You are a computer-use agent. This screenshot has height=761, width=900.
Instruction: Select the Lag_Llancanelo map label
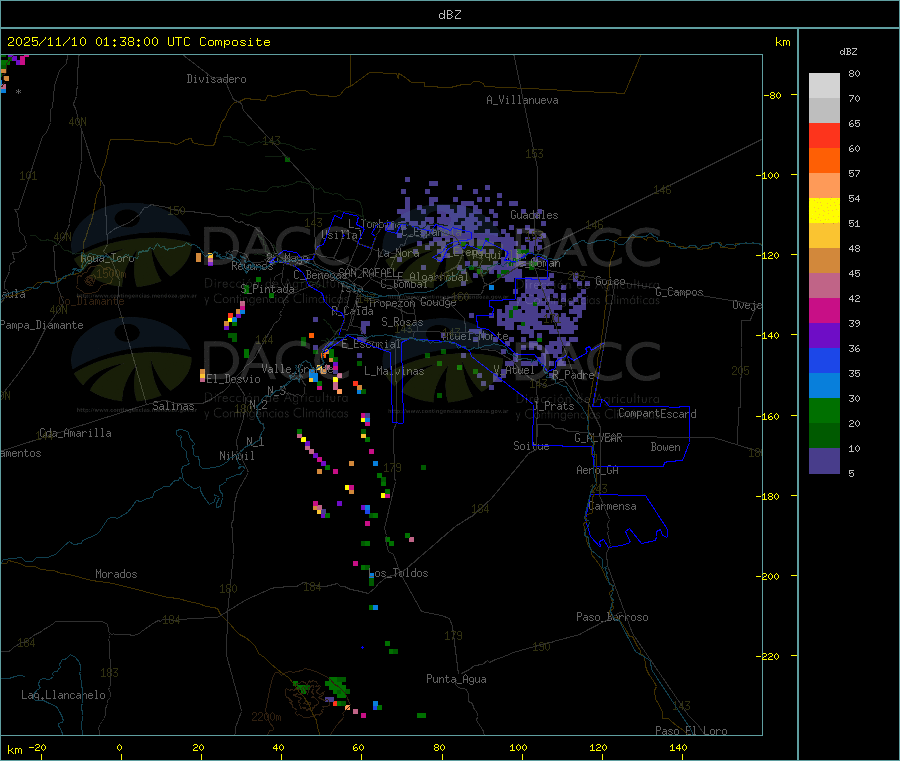point(64,695)
